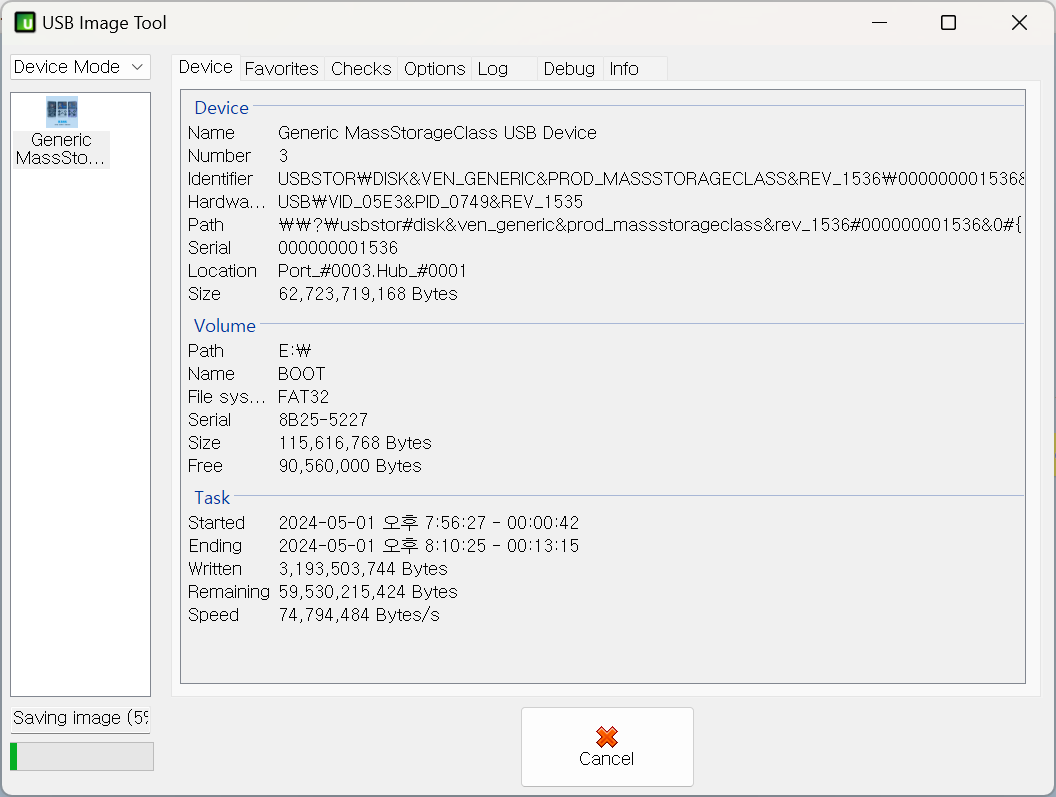
Task: Click the Volume section heading
Action: coord(225,326)
